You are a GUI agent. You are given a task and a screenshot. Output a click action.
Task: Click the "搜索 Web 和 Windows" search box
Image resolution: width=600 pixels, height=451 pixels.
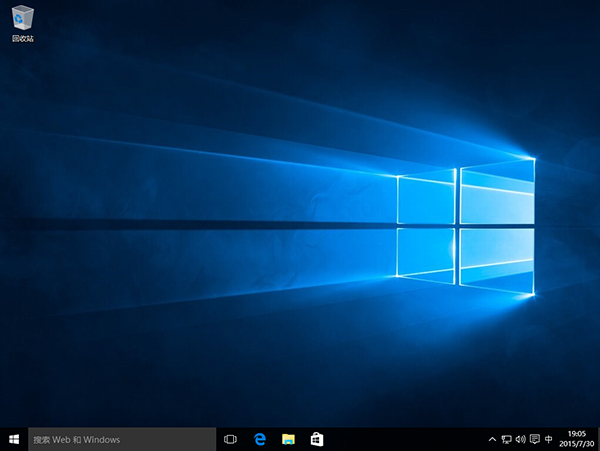120,439
